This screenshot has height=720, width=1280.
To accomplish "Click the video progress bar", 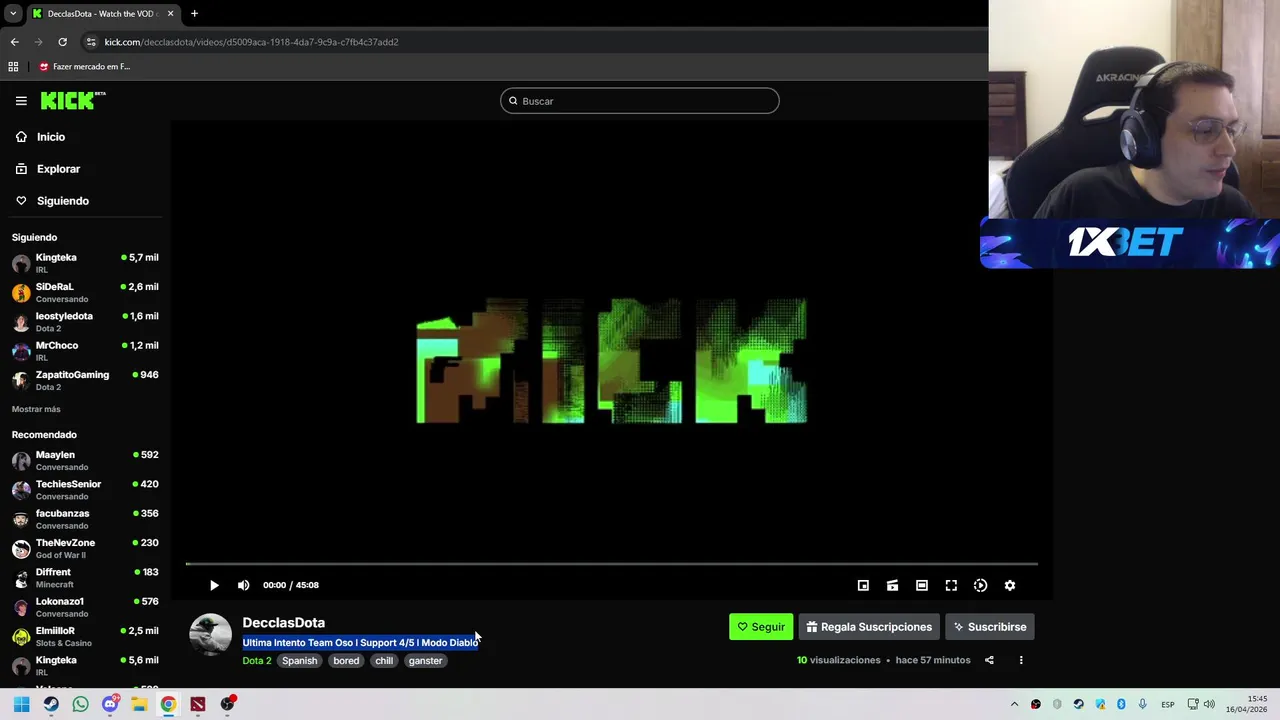I will 611,564.
